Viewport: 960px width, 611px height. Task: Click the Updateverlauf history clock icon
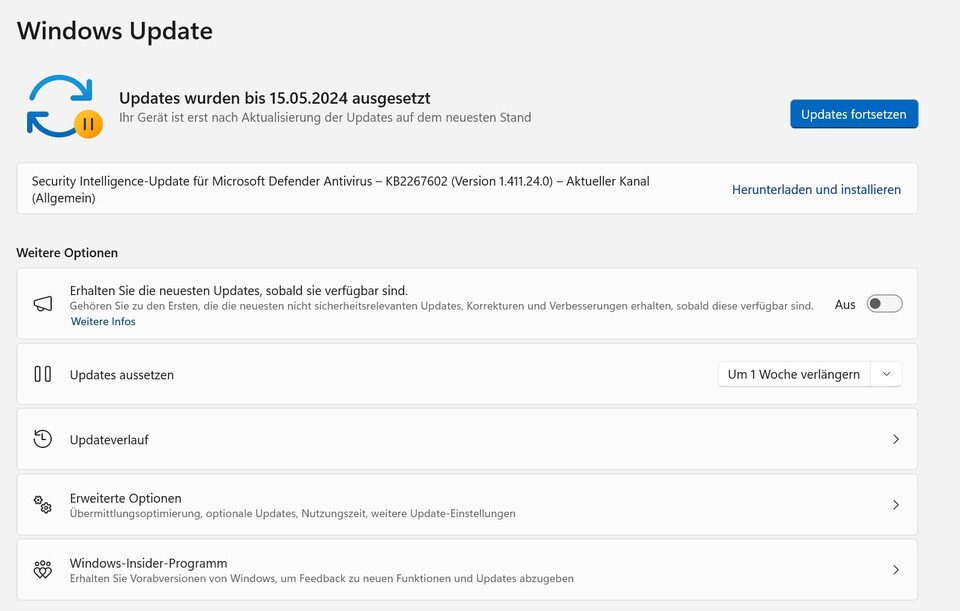pos(42,439)
